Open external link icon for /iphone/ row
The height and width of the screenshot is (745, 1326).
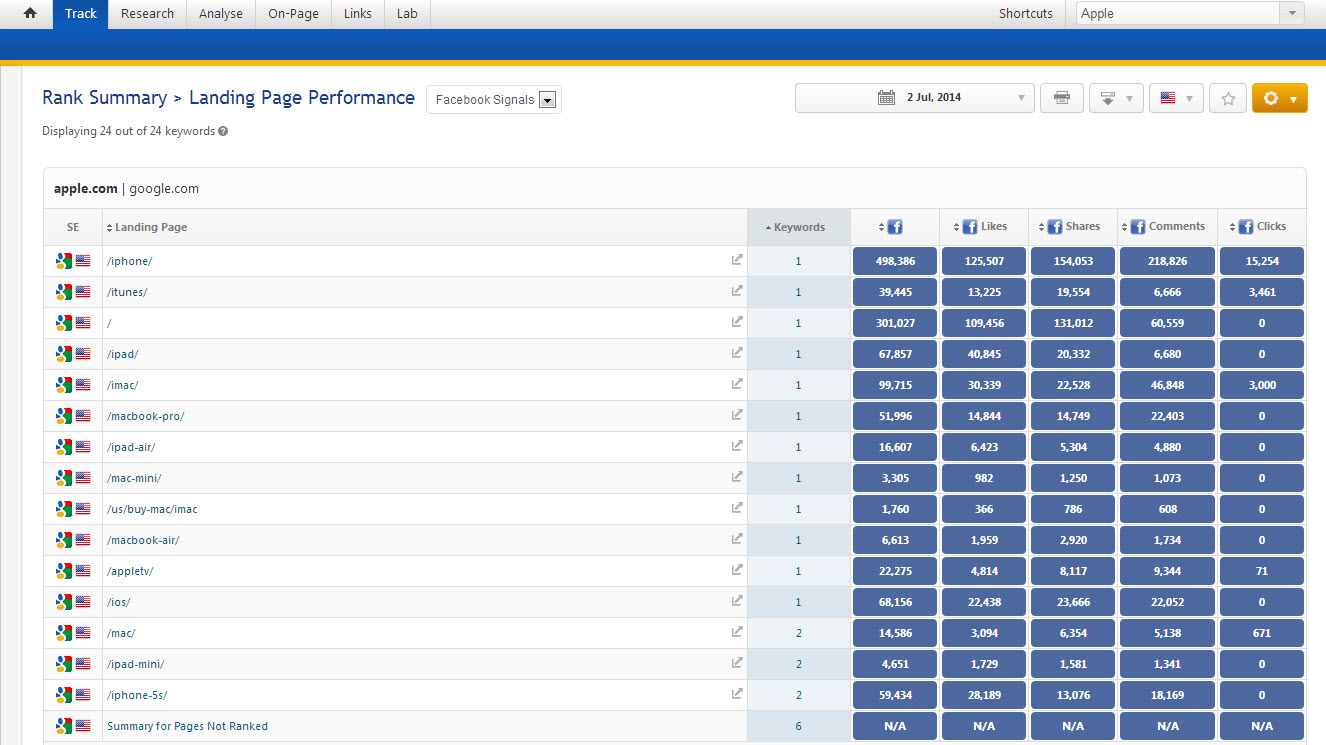pos(737,260)
